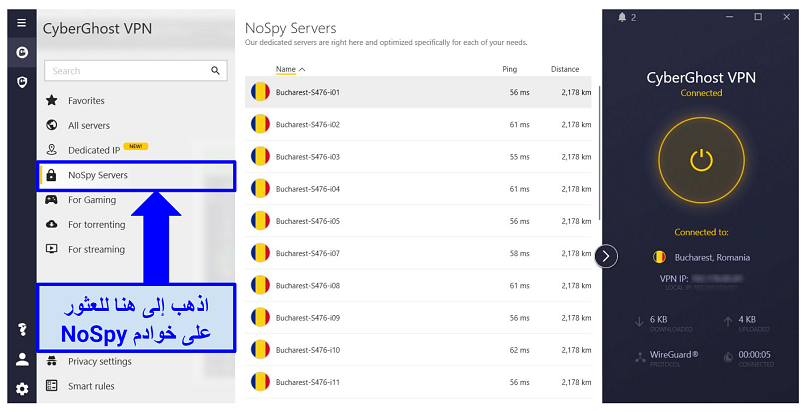
Task: Click the For Gaming controller icon
Action: (x=51, y=199)
